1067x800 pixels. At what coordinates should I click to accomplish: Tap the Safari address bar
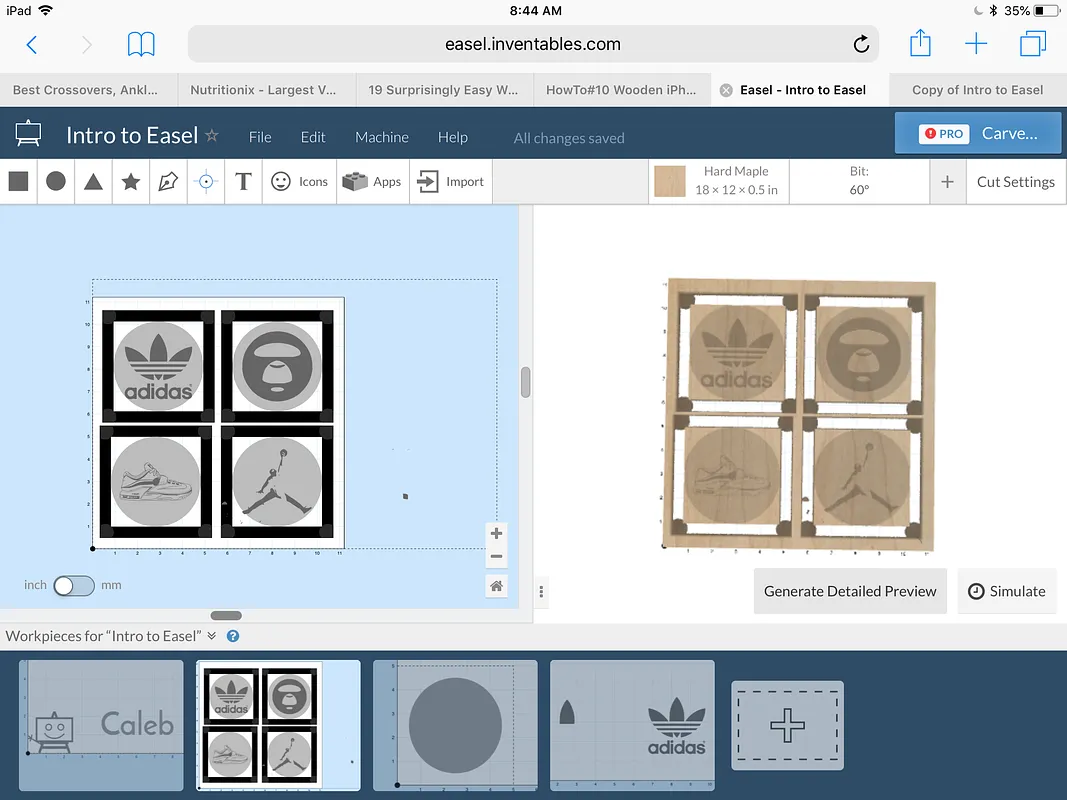click(x=533, y=44)
